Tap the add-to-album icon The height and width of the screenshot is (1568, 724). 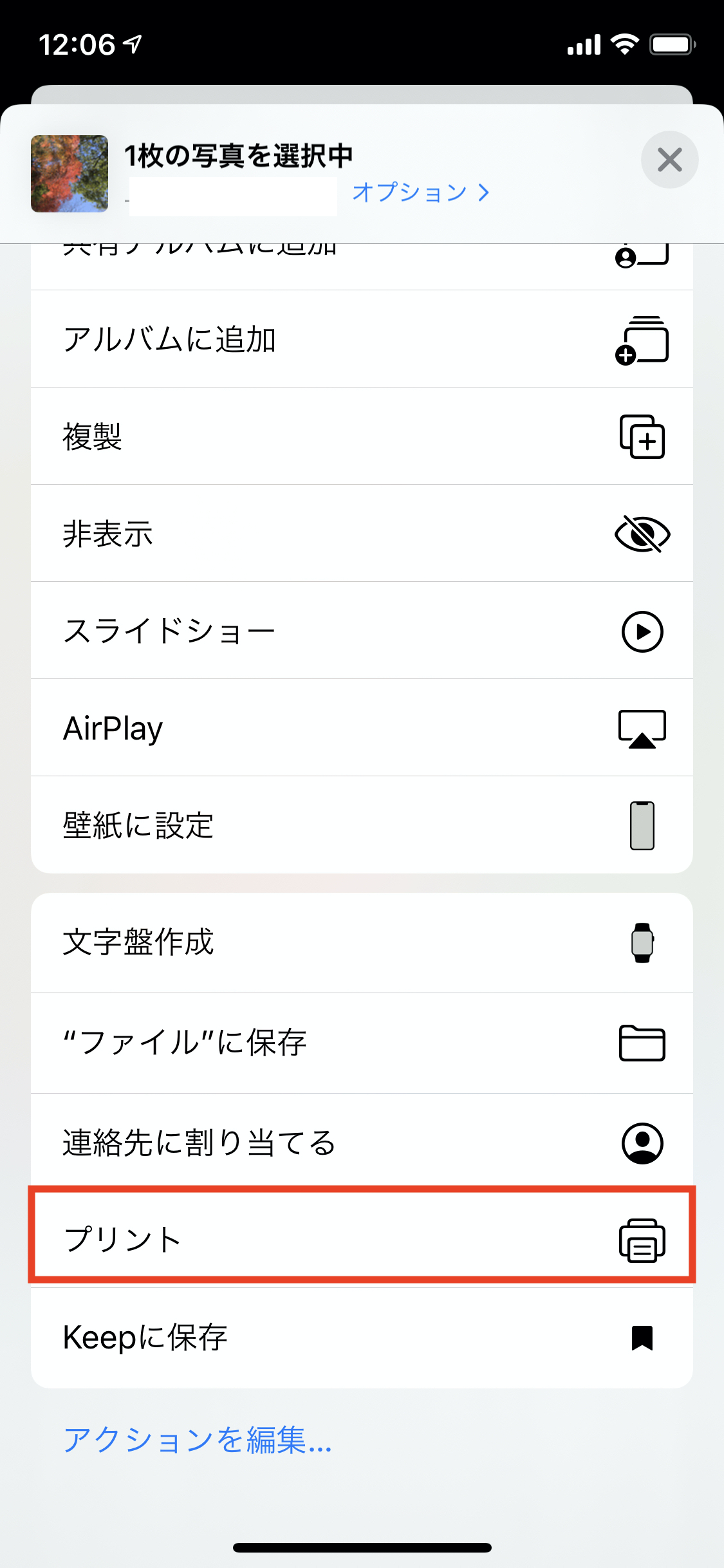(642, 340)
